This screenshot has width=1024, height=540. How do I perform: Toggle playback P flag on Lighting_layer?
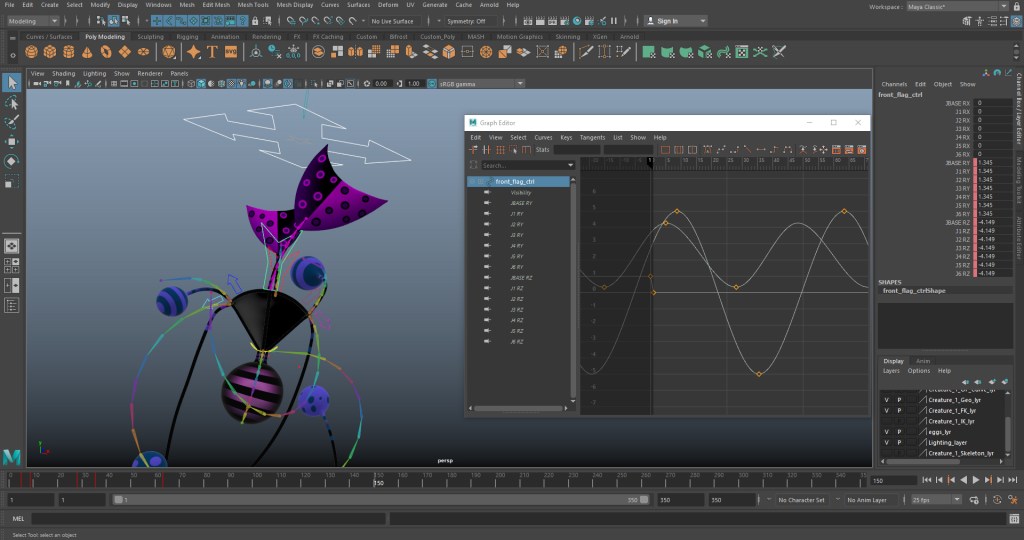pyautogui.click(x=898, y=442)
